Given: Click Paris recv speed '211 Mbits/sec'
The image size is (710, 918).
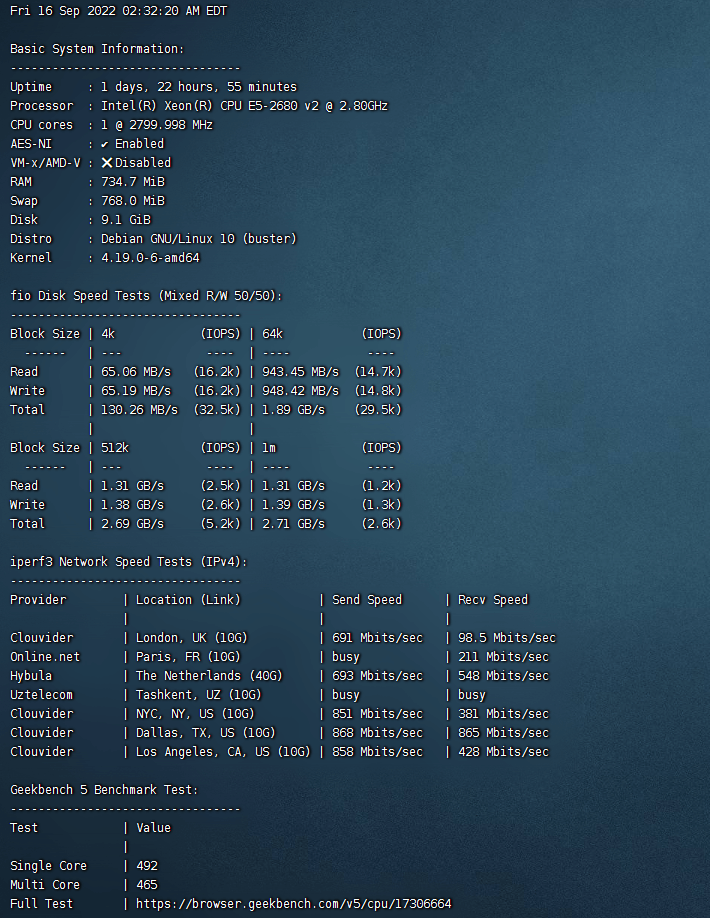Looking at the screenshot, I should [503, 657].
